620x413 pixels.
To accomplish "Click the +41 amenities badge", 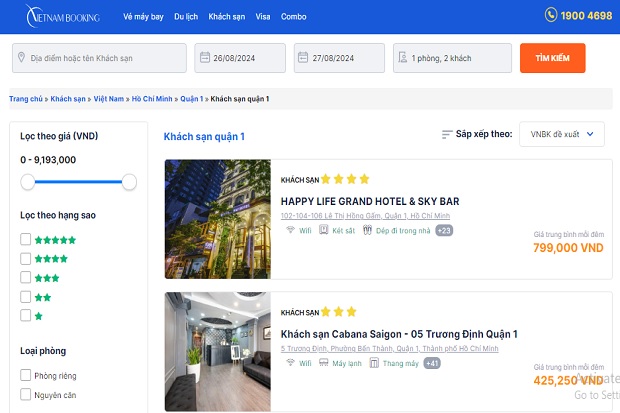I will tap(432, 363).
